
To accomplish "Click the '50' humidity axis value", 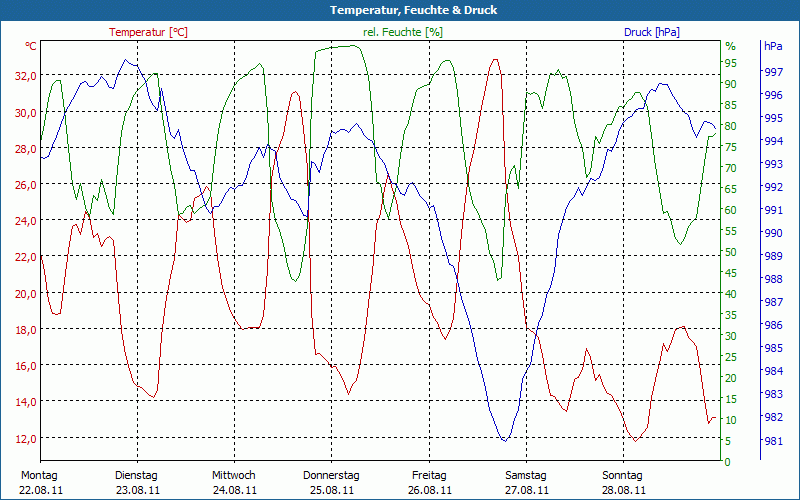I will pyautogui.click(x=731, y=252).
